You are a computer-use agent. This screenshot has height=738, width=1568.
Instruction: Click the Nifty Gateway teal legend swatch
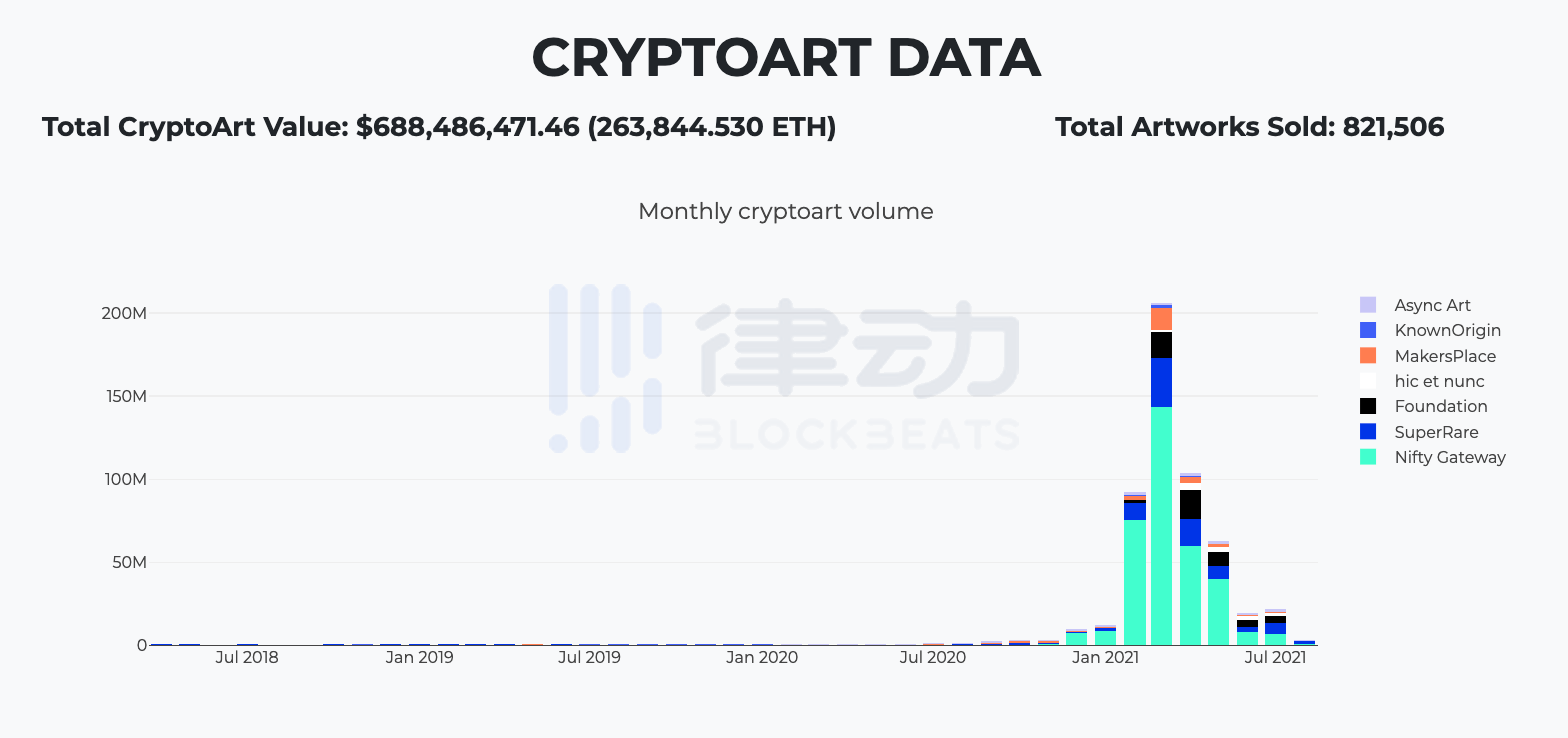pos(1368,457)
